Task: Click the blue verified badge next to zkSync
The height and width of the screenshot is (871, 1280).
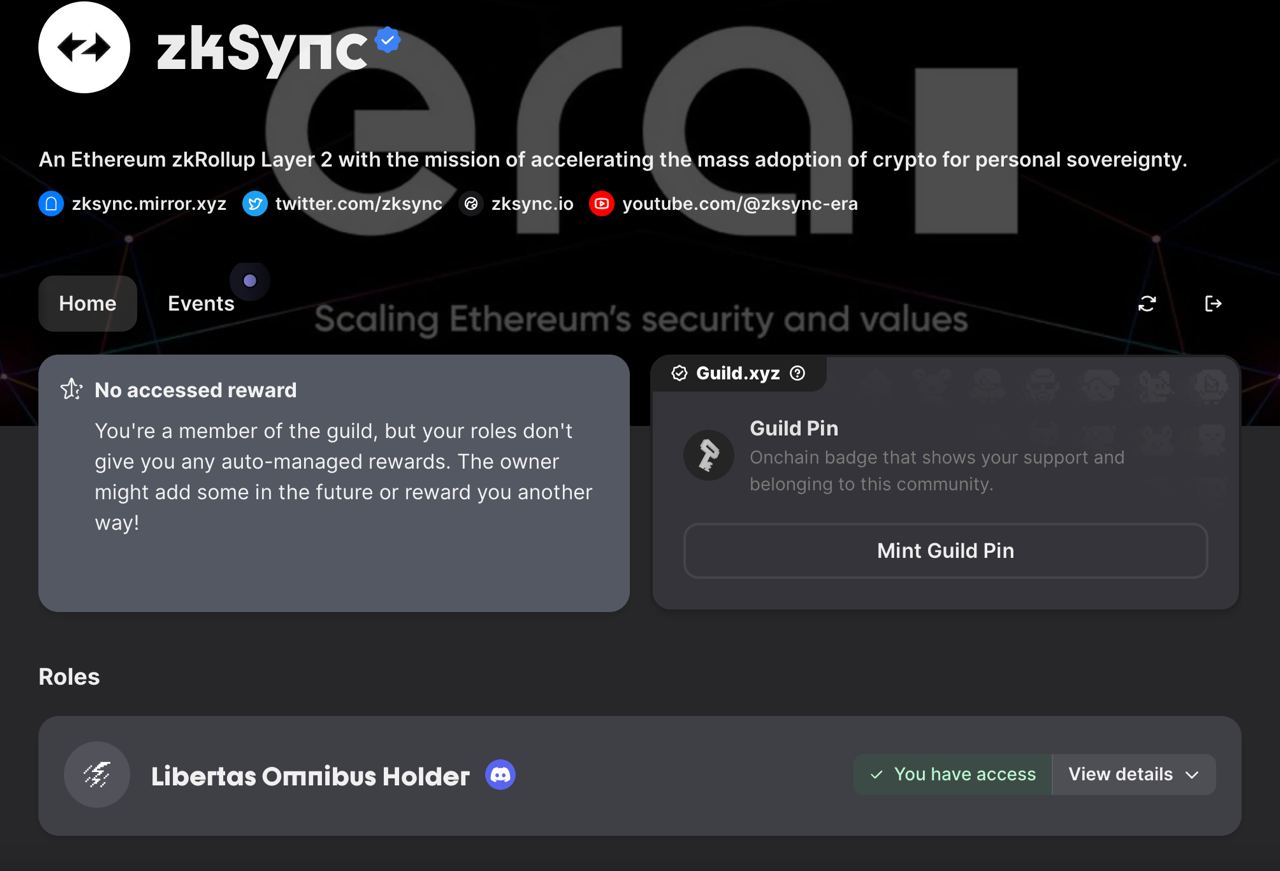Action: 388,40
